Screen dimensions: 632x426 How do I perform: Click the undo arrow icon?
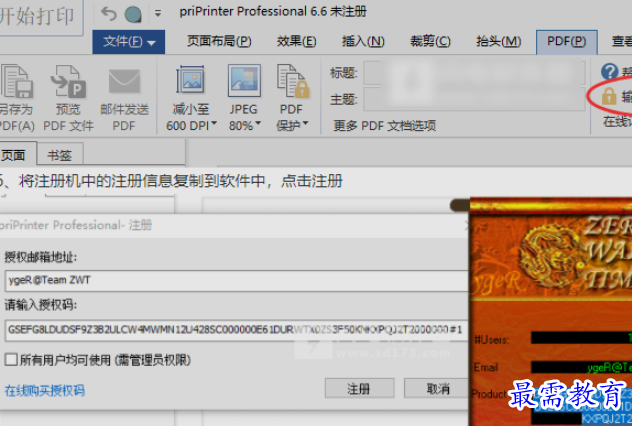point(108,14)
